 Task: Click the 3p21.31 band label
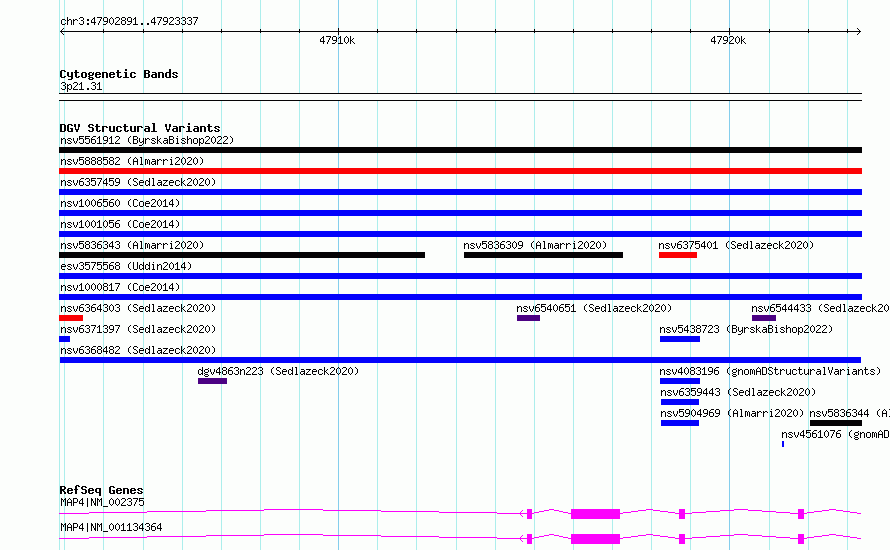point(81,86)
